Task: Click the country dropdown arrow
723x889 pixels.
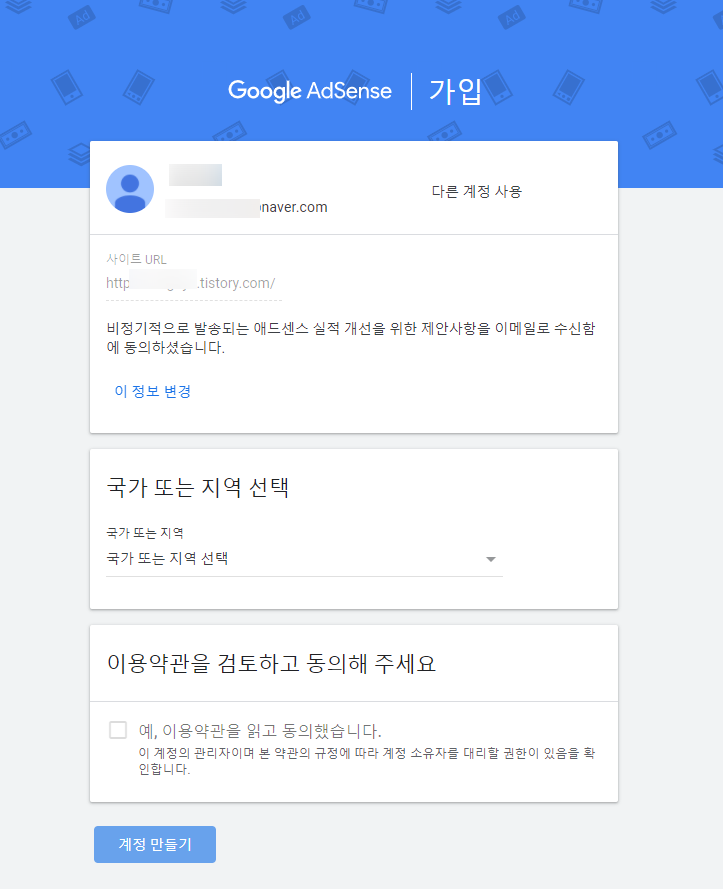Action: [491, 560]
